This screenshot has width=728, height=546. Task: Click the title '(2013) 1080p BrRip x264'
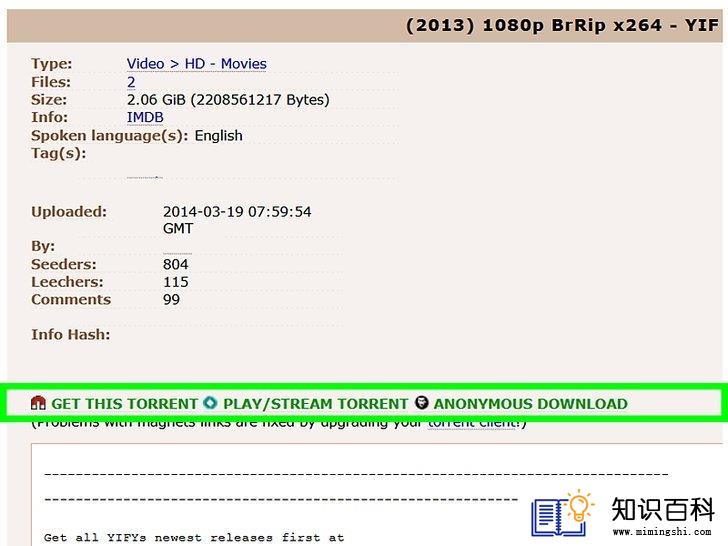(x=534, y=25)
